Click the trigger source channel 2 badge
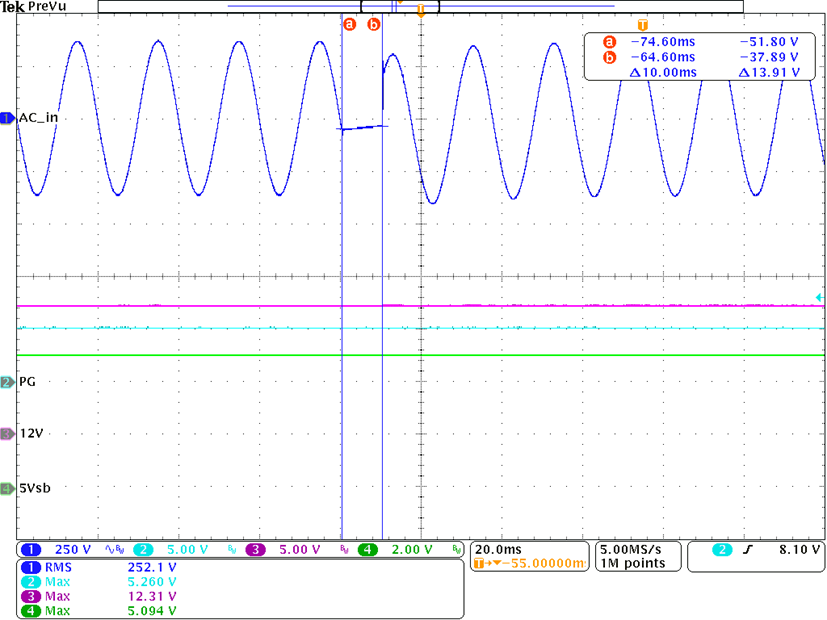The width and height of the screenshot is (827, 620). 721,550
